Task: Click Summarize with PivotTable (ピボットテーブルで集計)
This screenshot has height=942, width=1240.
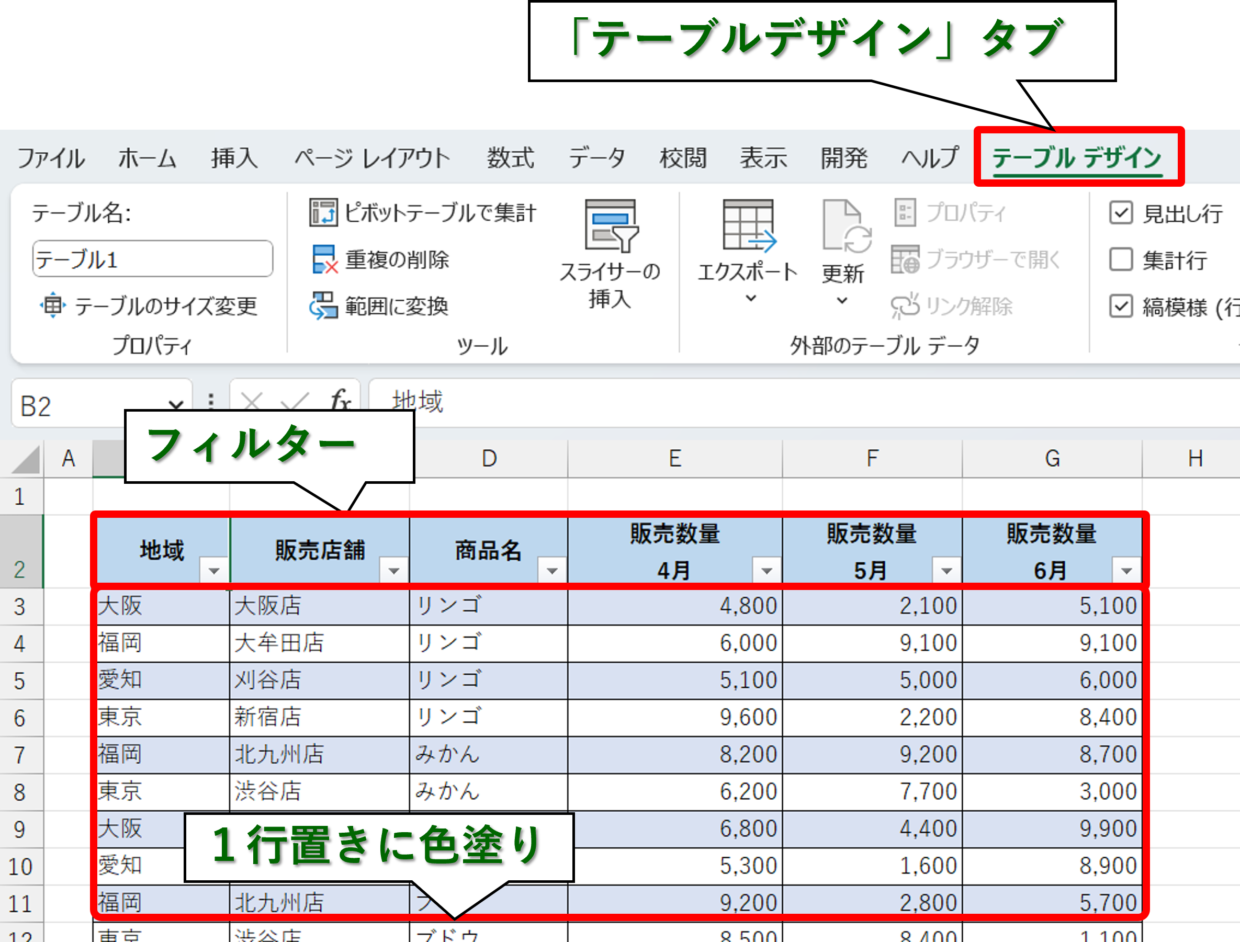Action: 422,213
